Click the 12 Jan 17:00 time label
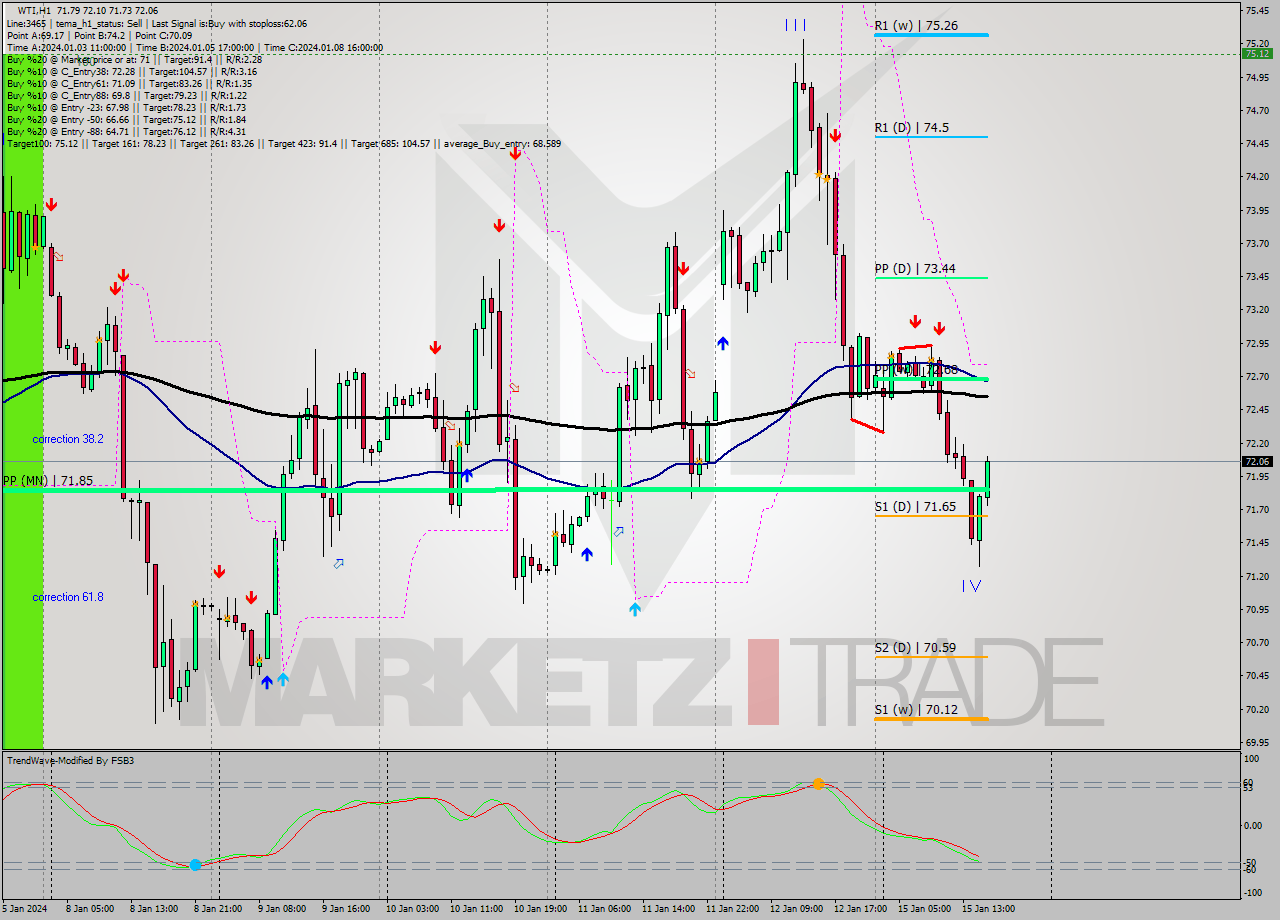1280x920 pixels. [x=862, y=909]
